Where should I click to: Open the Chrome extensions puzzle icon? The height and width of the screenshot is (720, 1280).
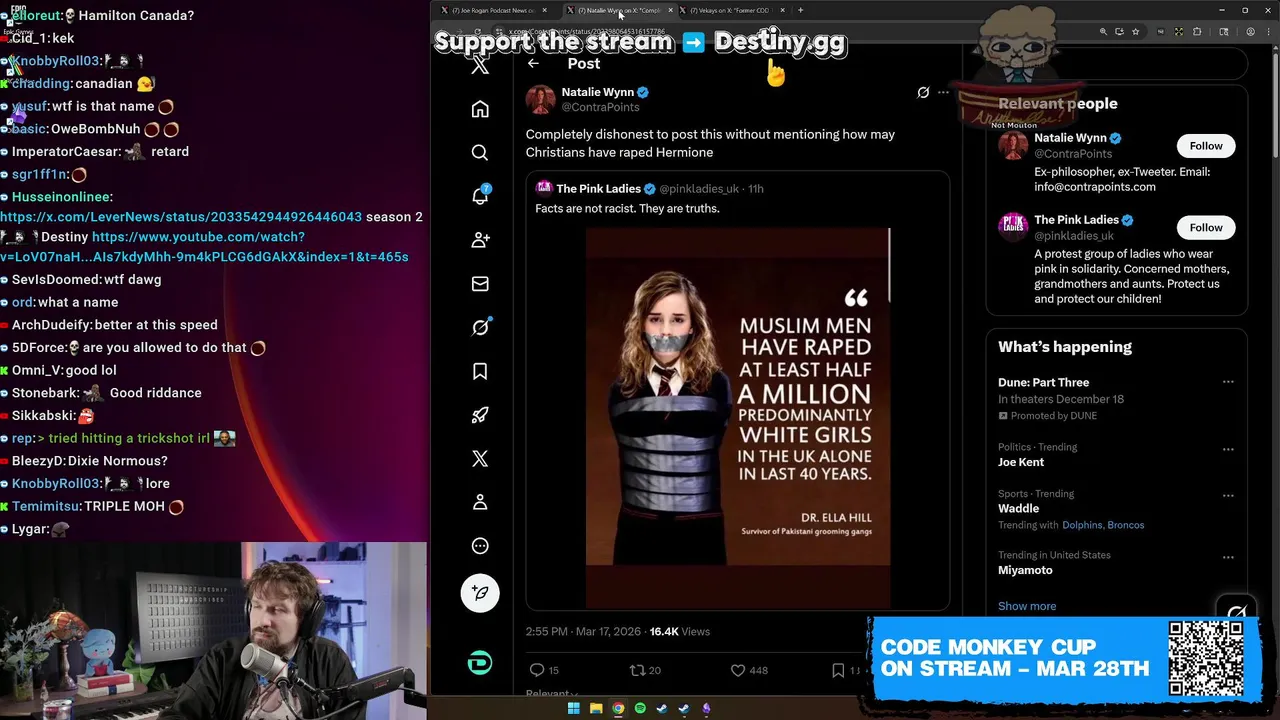click(1197, 32)
